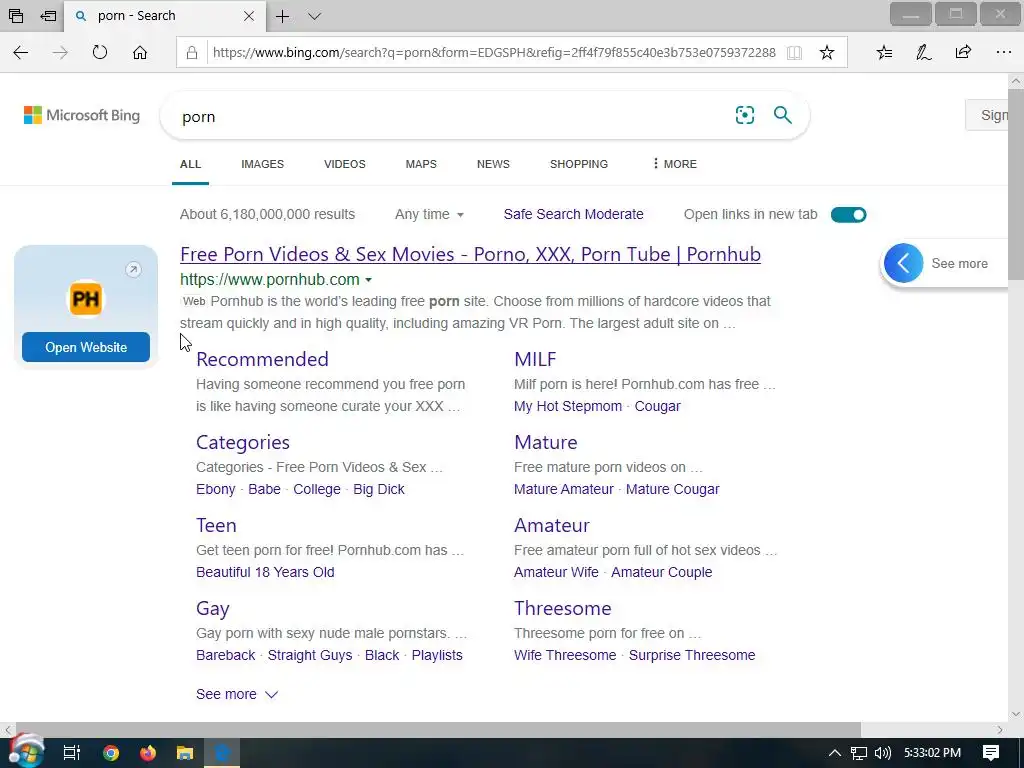Open the add notes pen tool
This screenshot has width=1024, height=768.
(x=923, y=53)
